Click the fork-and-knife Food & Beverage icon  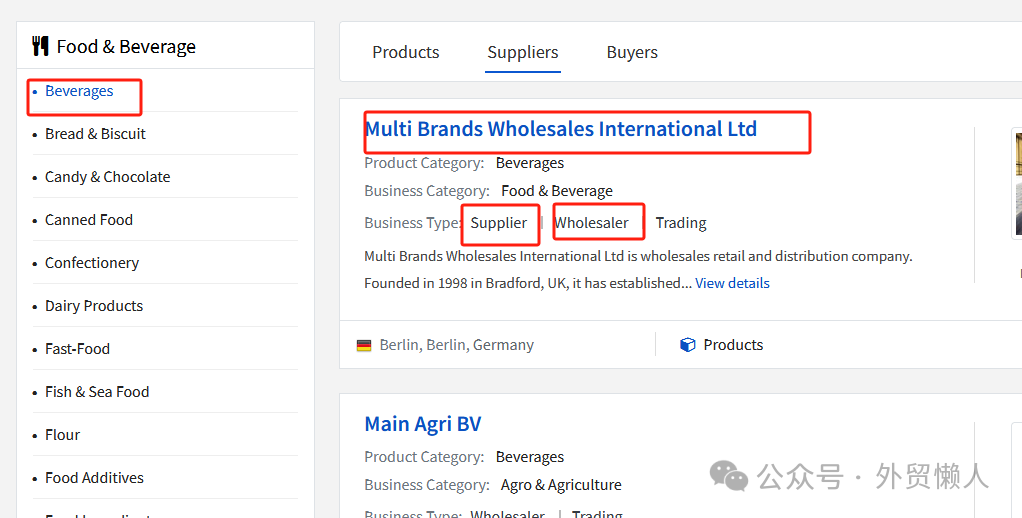point(40,46)
